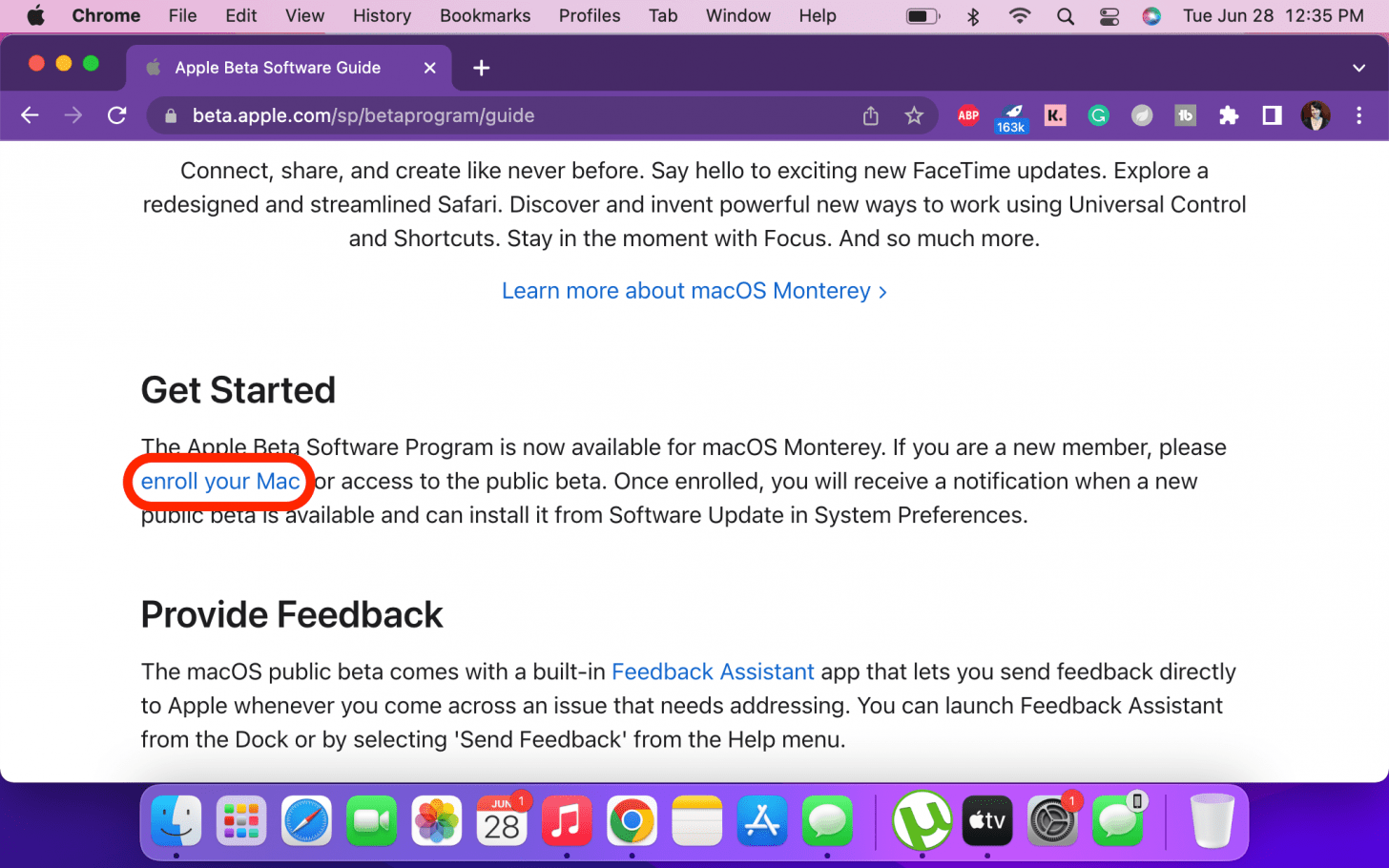Click the Siri menu bar icon
This screenshot has height=868, width=1389.
pyautogui.click(x=1151, y=15)
